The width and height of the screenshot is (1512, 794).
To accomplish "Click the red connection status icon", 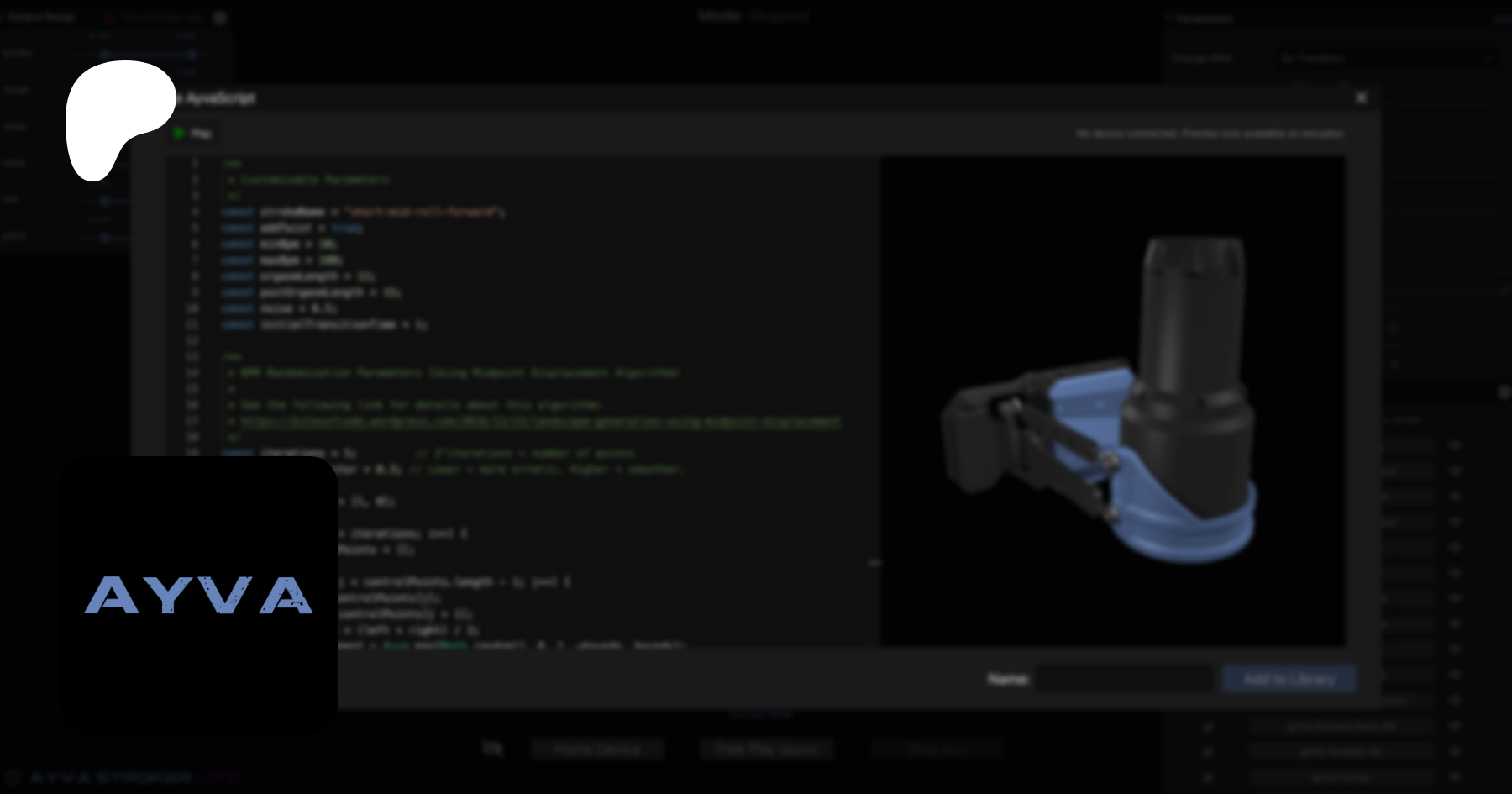I will (109, 18).
